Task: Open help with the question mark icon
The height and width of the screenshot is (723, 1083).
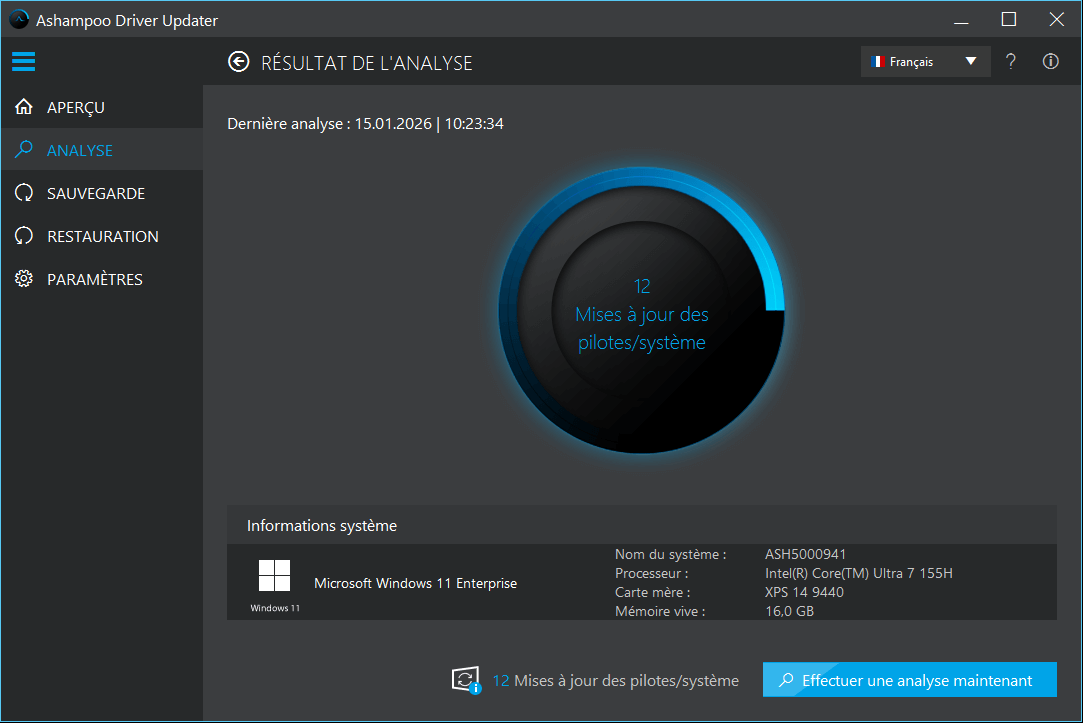Action: (1010, 61)
